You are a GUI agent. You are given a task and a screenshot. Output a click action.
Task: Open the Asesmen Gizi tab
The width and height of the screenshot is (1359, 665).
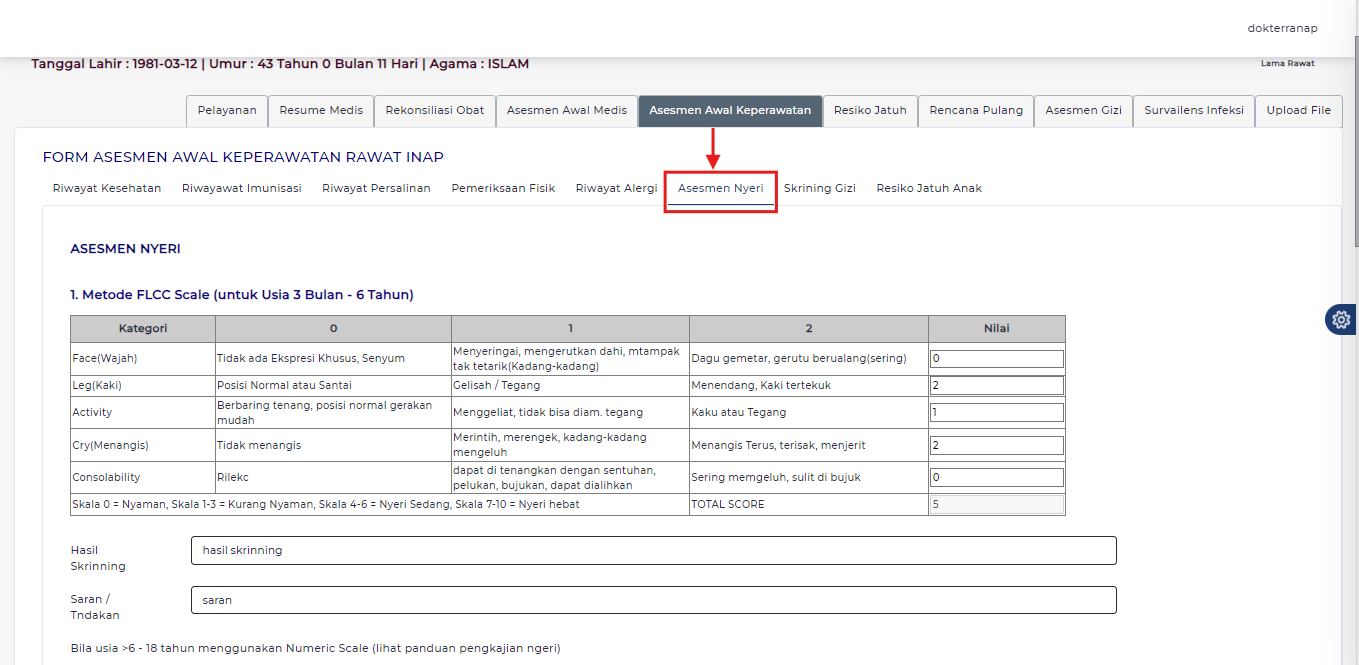1083,111
